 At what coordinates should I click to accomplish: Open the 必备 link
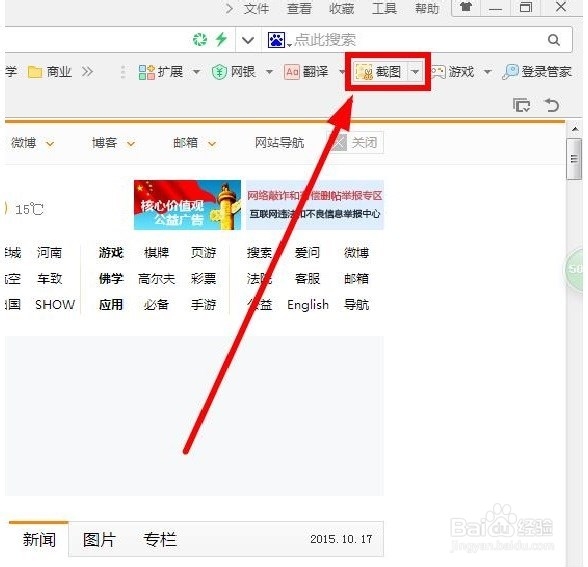click(156, 304)
